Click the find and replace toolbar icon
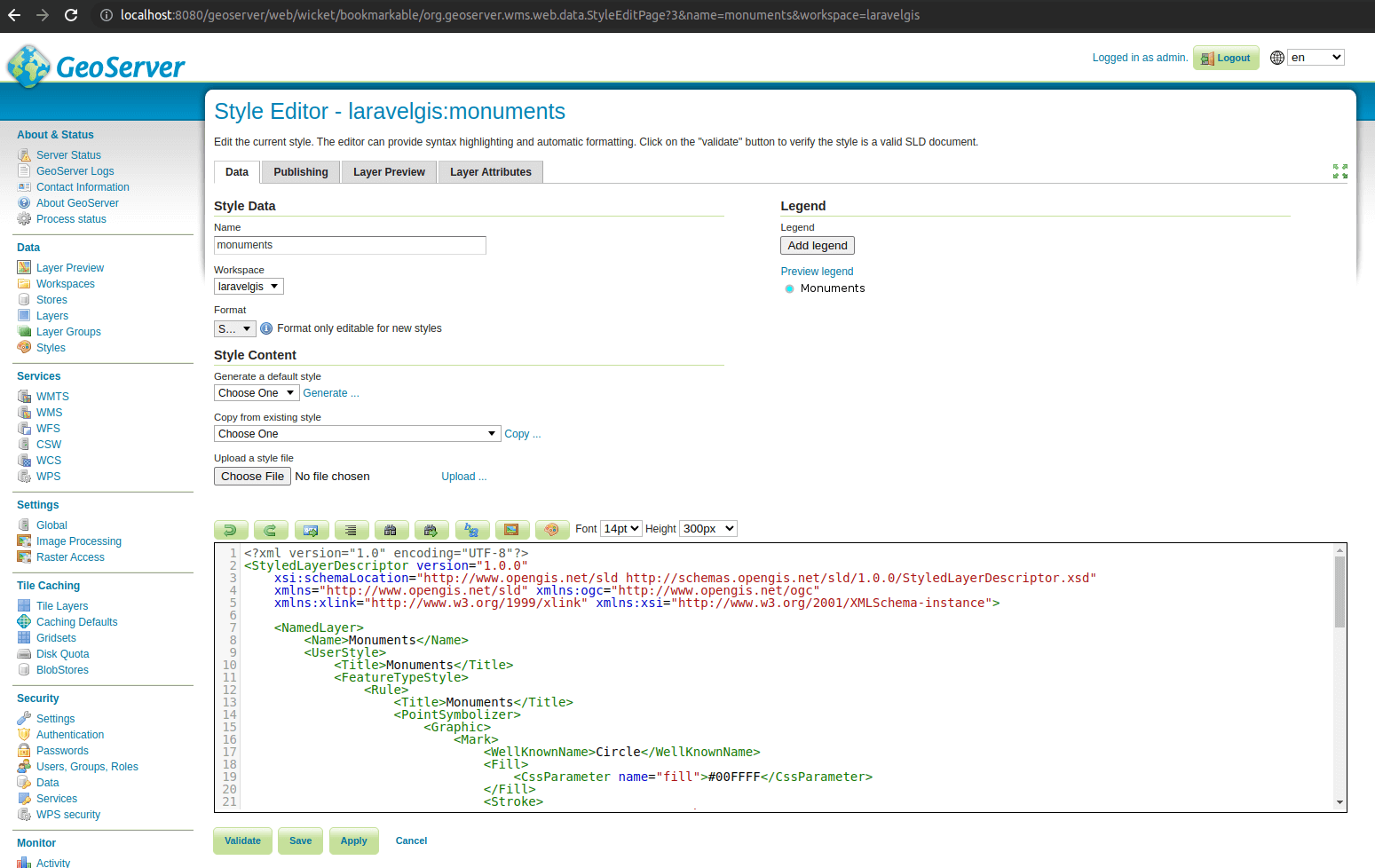 click(472, 530)
